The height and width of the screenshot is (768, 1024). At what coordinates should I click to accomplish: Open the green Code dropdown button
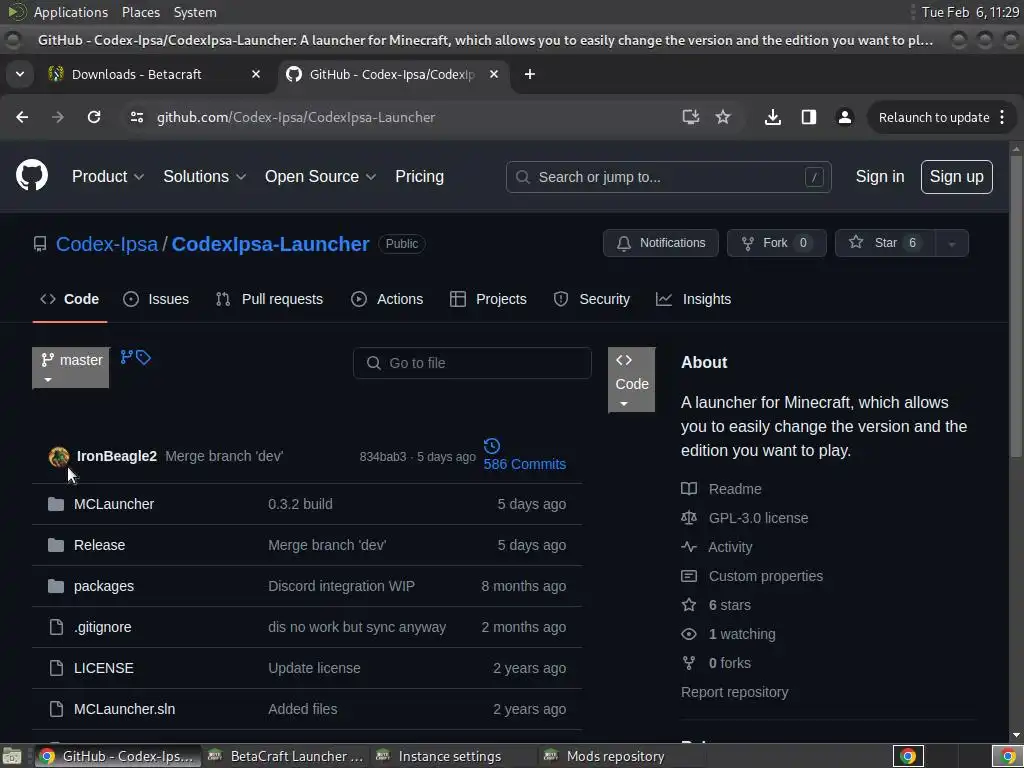coord(632,380)
